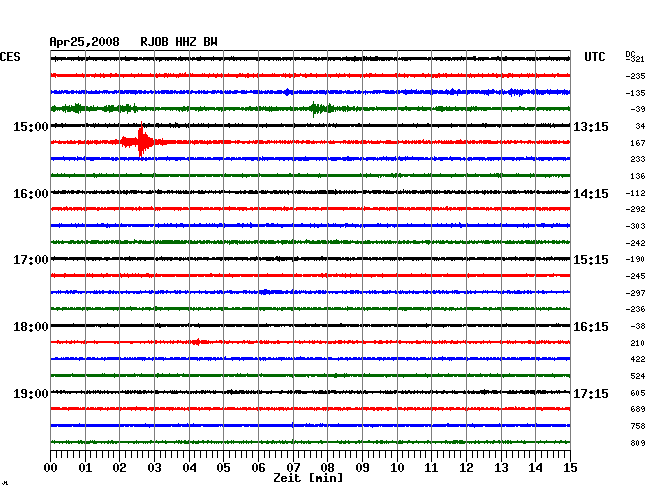This screenshot has height=494, width=650.
Task: Click the 16:15 UTC time label
Action: (591, 327)
